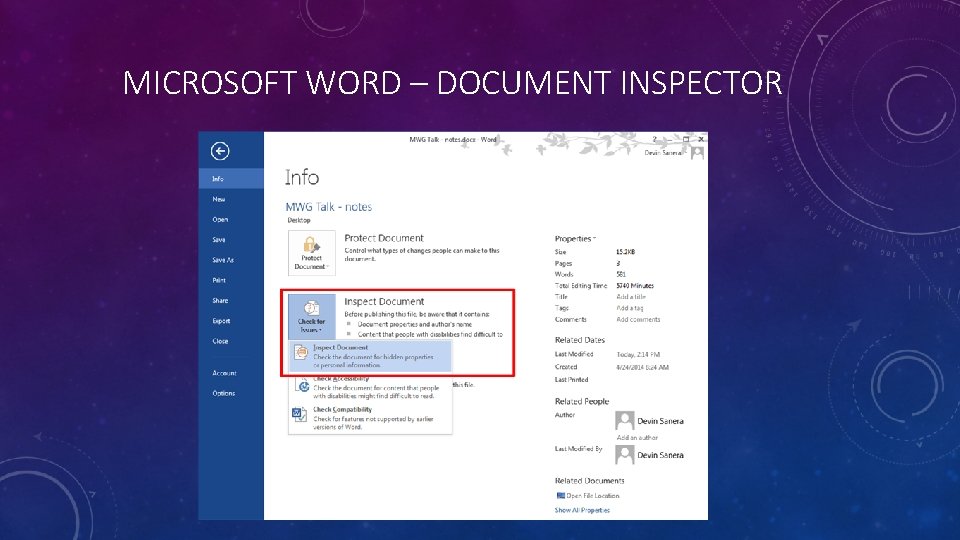Choose Inspect Document from the dropdown menu
The width and height of the screenshot is (960, 540).
point(370,356)
